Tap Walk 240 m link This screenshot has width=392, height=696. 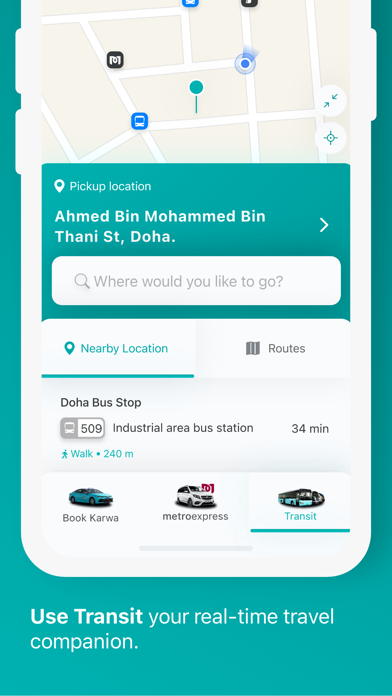point(97,454)
